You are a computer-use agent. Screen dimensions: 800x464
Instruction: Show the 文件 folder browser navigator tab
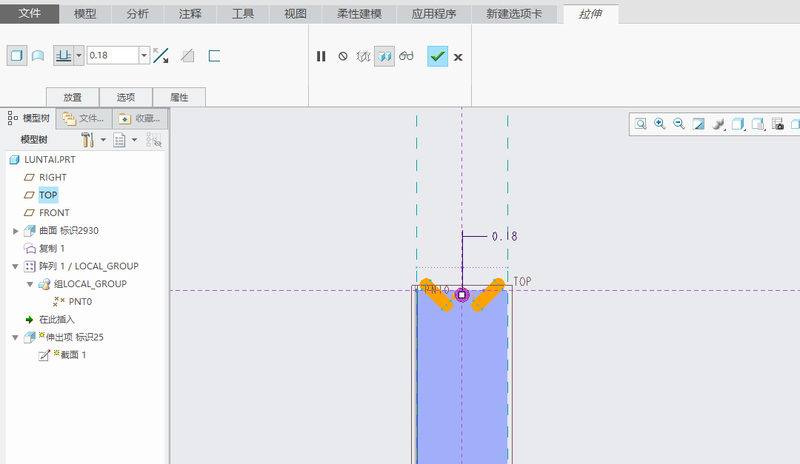click(x=84, y=118)
